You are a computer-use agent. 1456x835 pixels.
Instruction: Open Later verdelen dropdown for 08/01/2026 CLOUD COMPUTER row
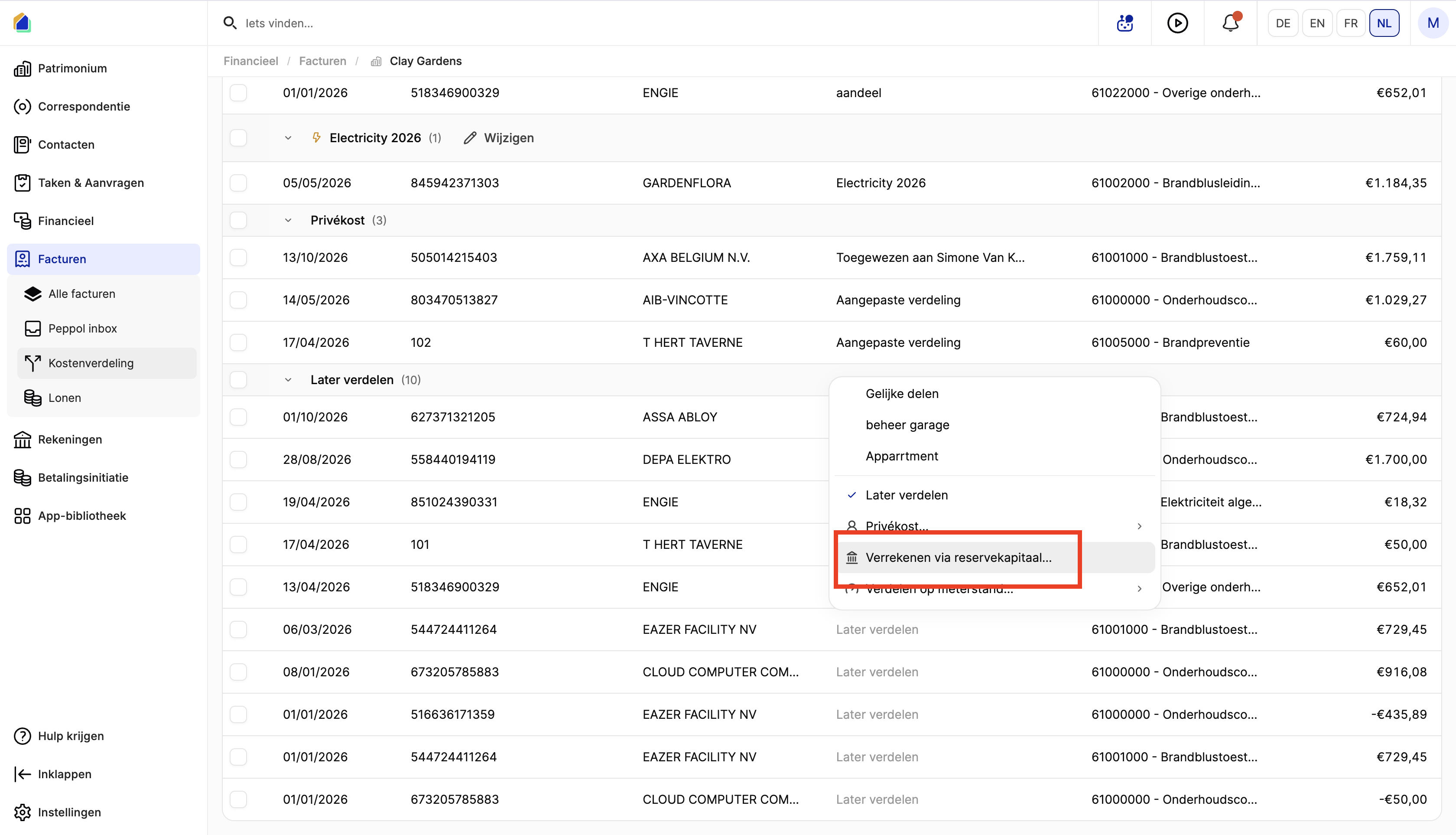click(877, 672)
